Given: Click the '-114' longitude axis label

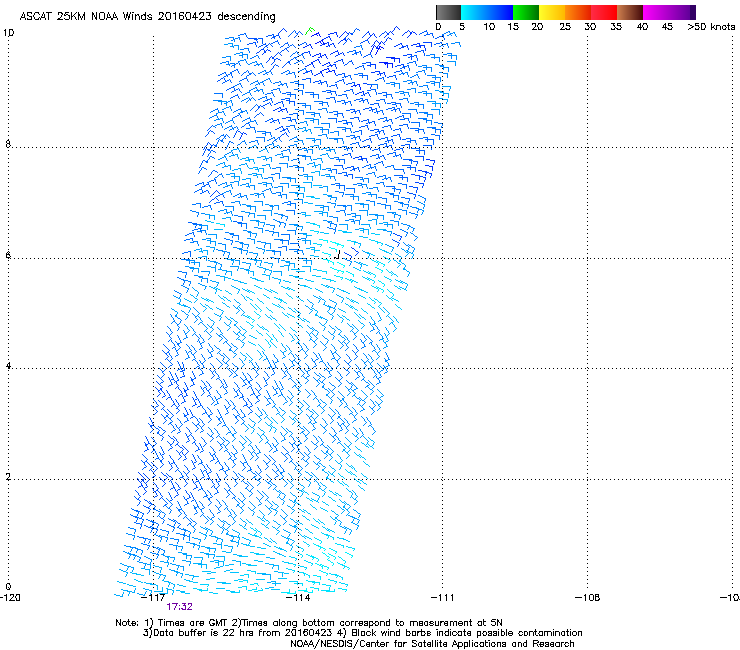Looking at the screenshot, I should click(298, 598).
